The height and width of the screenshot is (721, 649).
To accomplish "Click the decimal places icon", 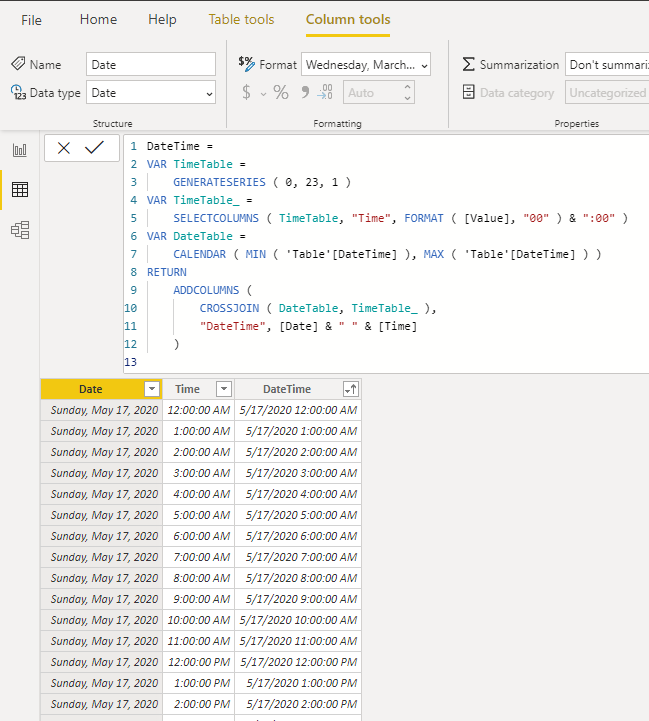I will (325, 92).
